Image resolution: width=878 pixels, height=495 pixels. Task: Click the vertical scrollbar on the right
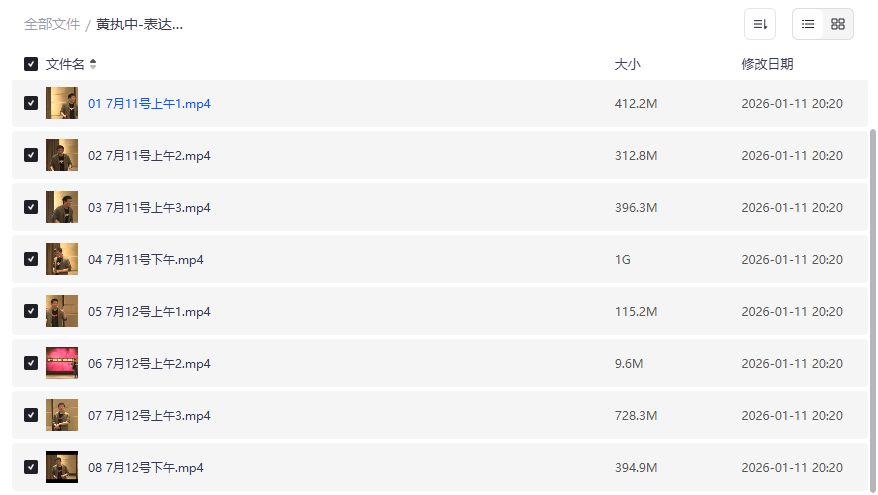tap(873, 300)
